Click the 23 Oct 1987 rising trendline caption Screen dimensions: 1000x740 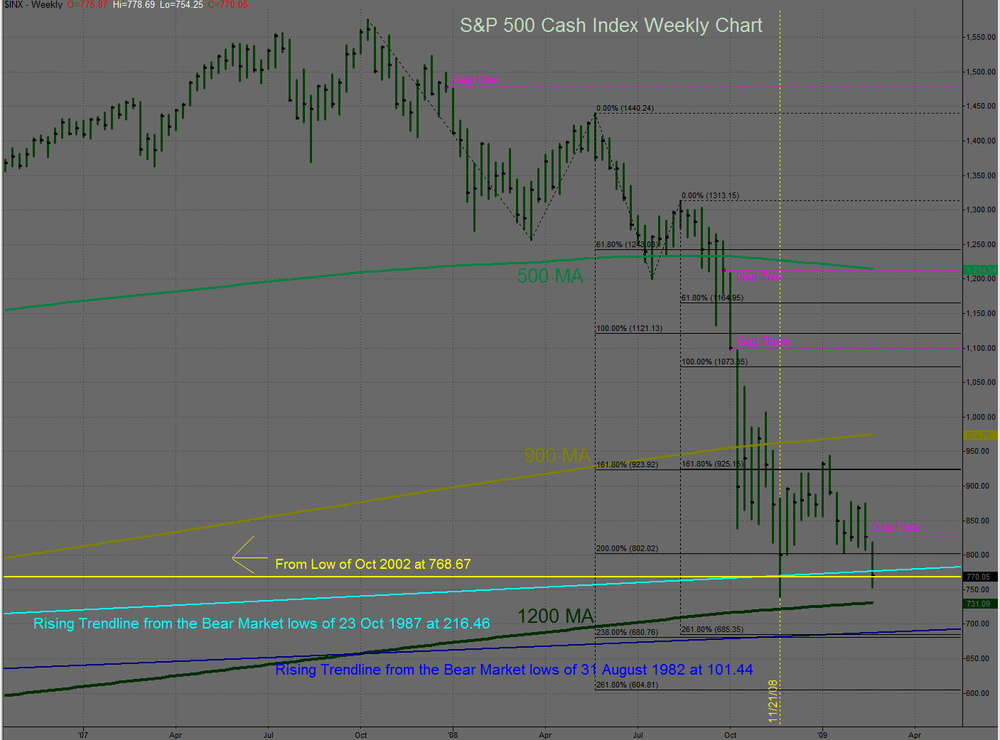tap(261, 623)
